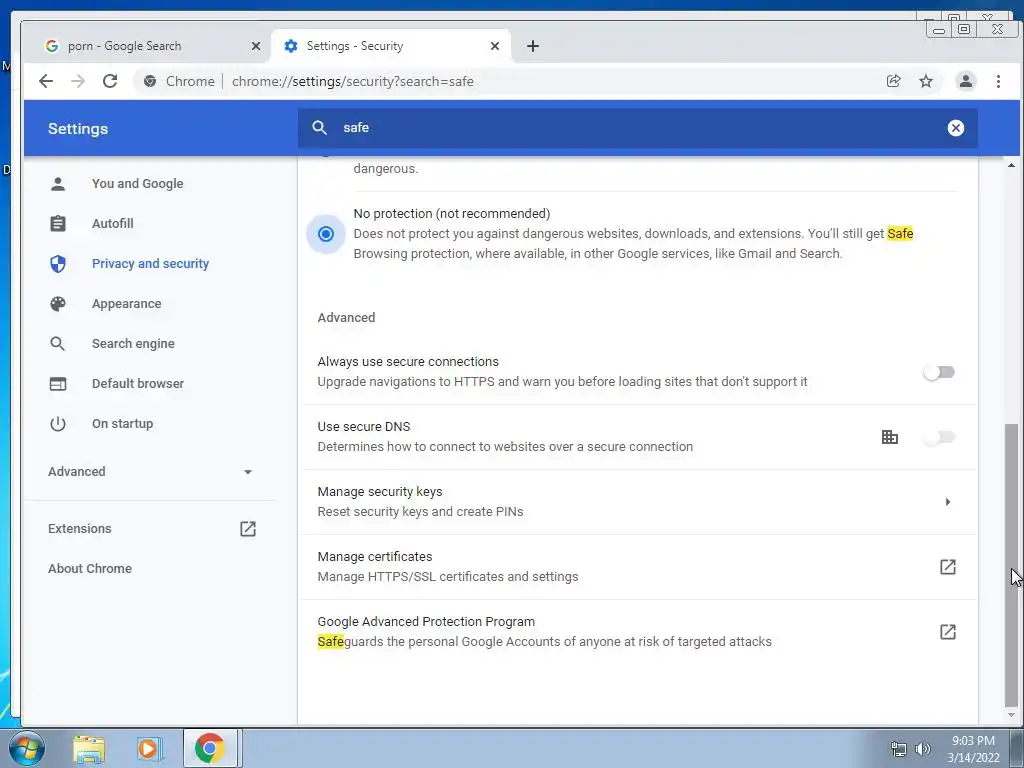Click the magnifier icon in settings search

319,127
